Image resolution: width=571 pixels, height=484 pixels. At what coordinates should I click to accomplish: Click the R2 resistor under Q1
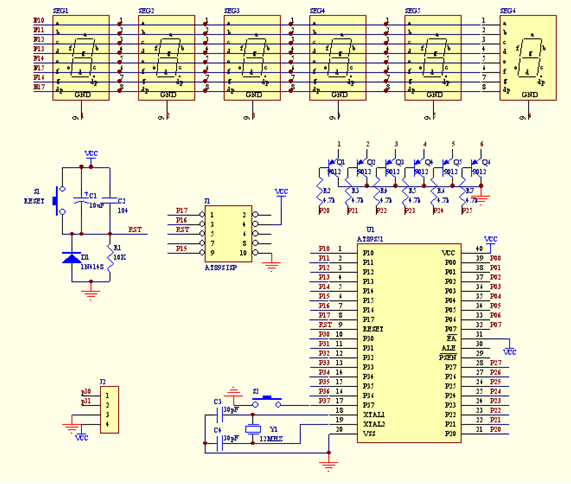(x=319, y=192)
